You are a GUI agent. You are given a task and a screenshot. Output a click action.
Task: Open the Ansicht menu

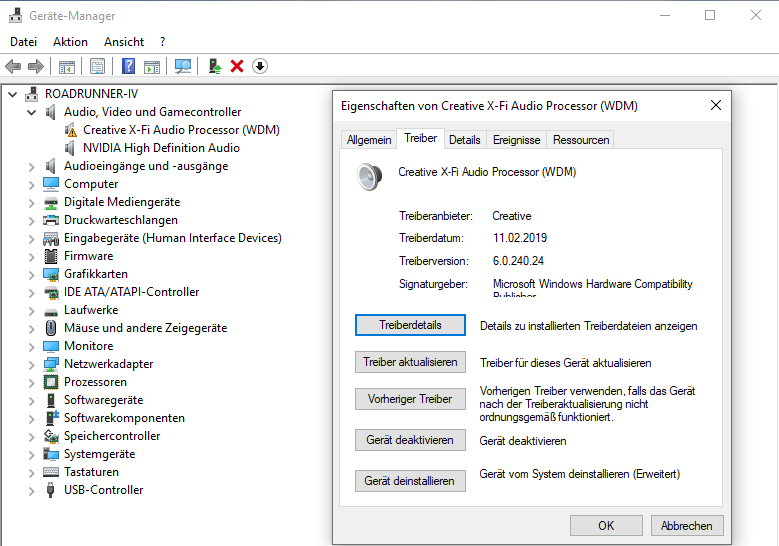click(124, 42)
